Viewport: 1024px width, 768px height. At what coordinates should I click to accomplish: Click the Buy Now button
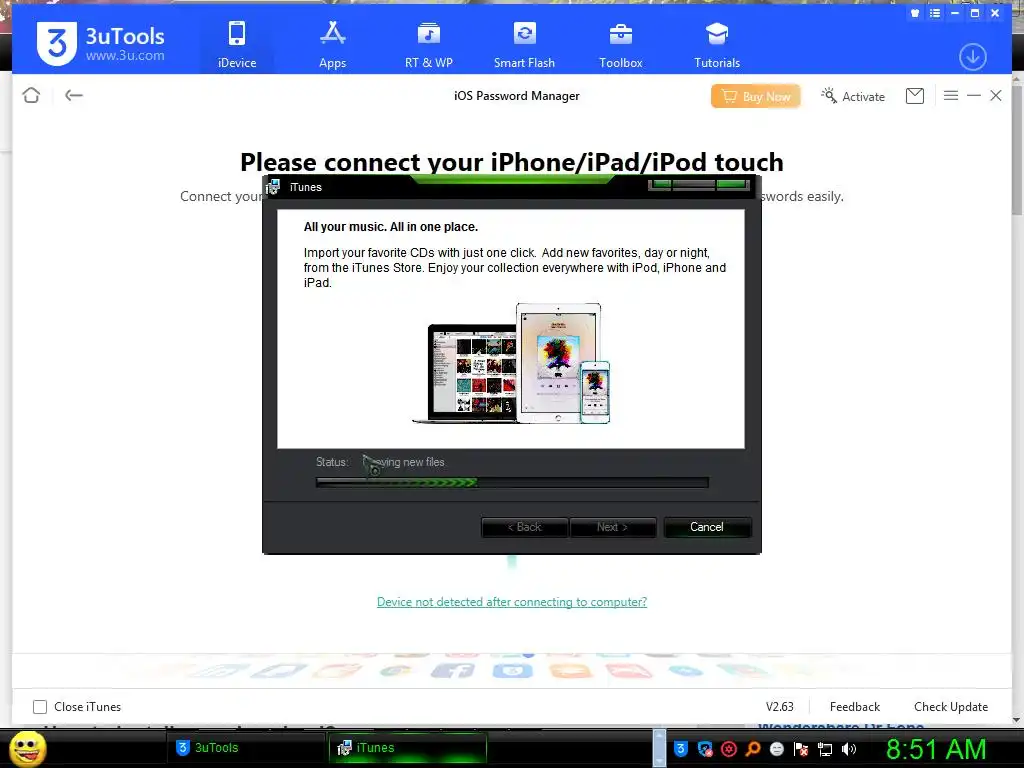(756, 96)
